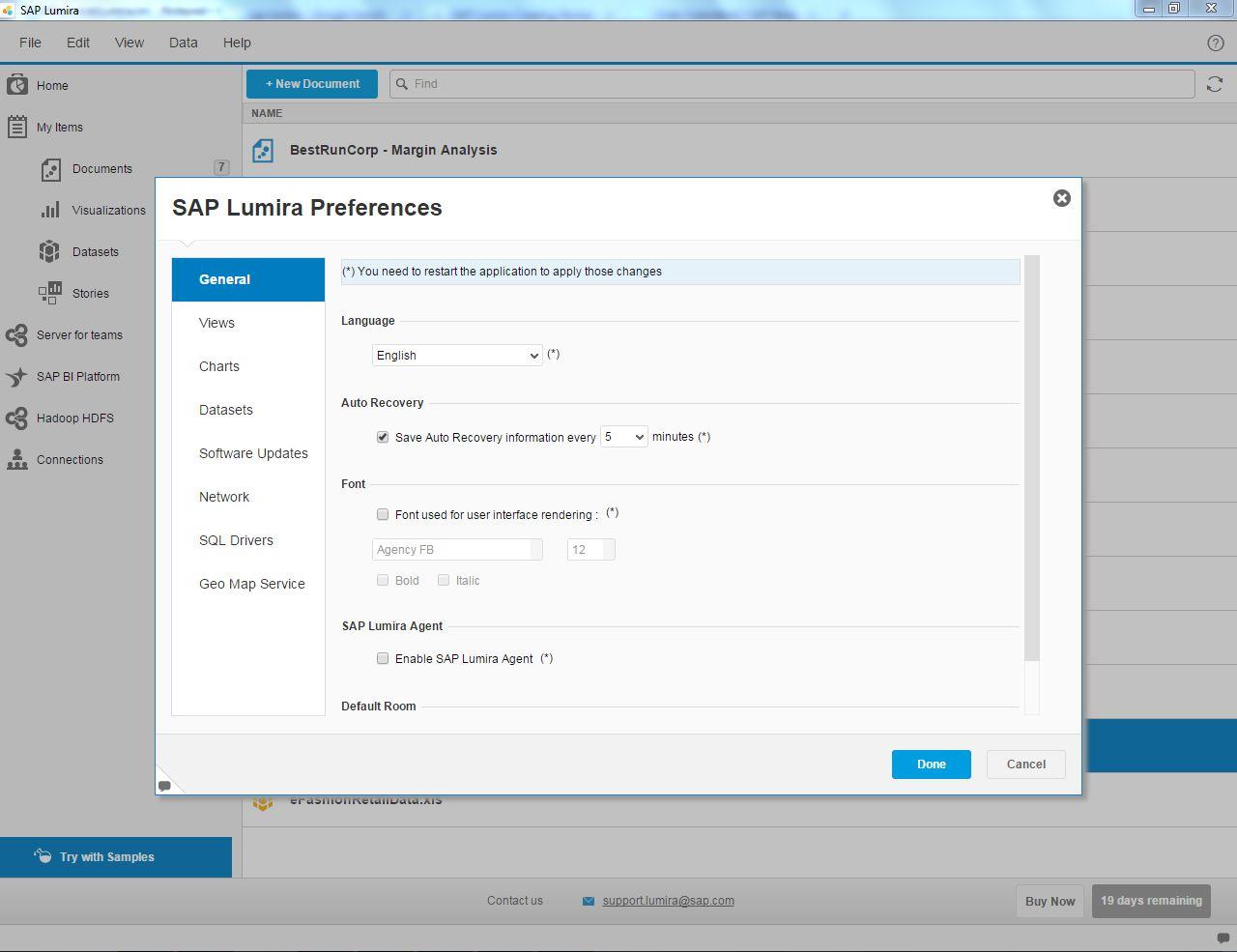Toggle Save Auto Recovery information checkbox
Viewport: 1237px width, 952px height.
383,437
